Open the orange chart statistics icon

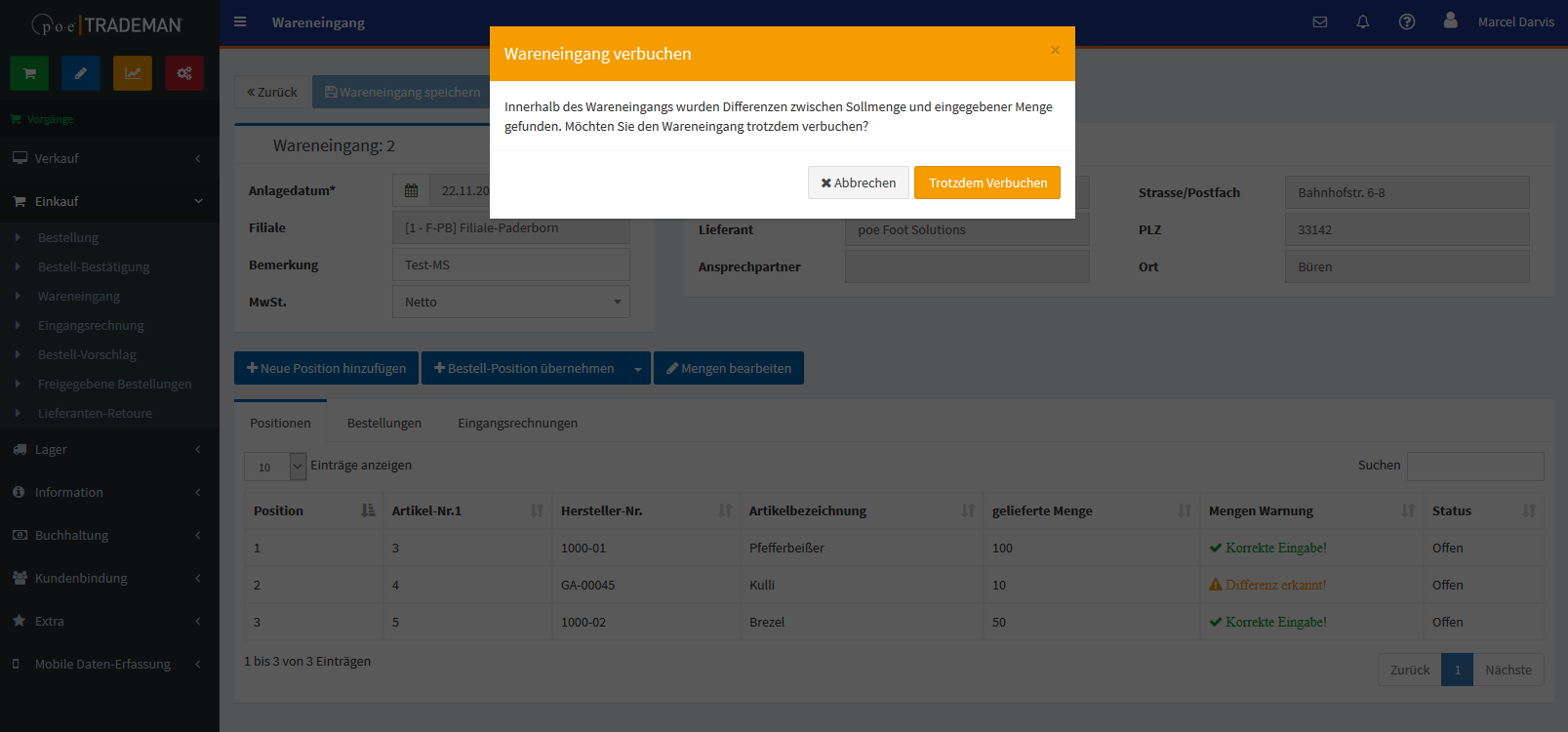[x=133, y=73]
